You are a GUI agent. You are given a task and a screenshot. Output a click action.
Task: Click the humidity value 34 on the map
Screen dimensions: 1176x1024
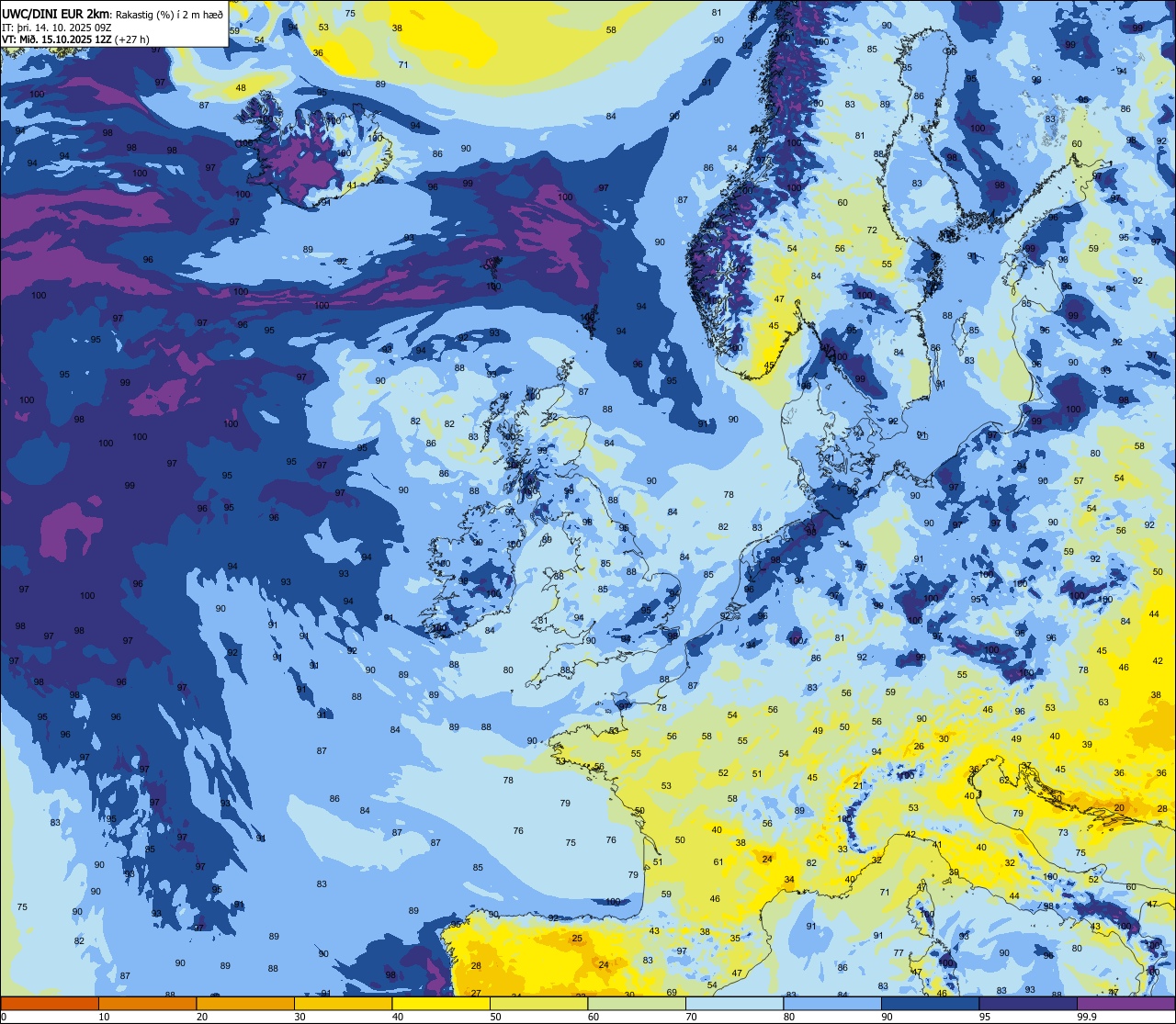coord(788,879)
